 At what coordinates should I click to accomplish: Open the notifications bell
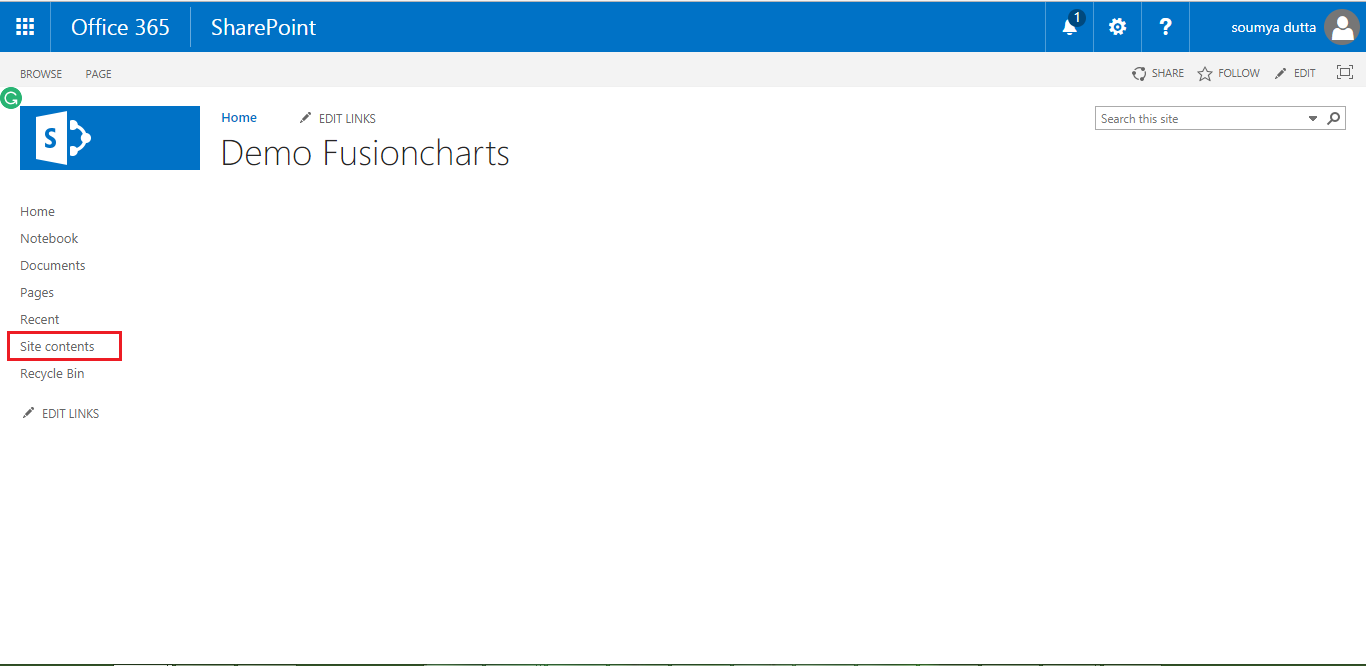1068,27
